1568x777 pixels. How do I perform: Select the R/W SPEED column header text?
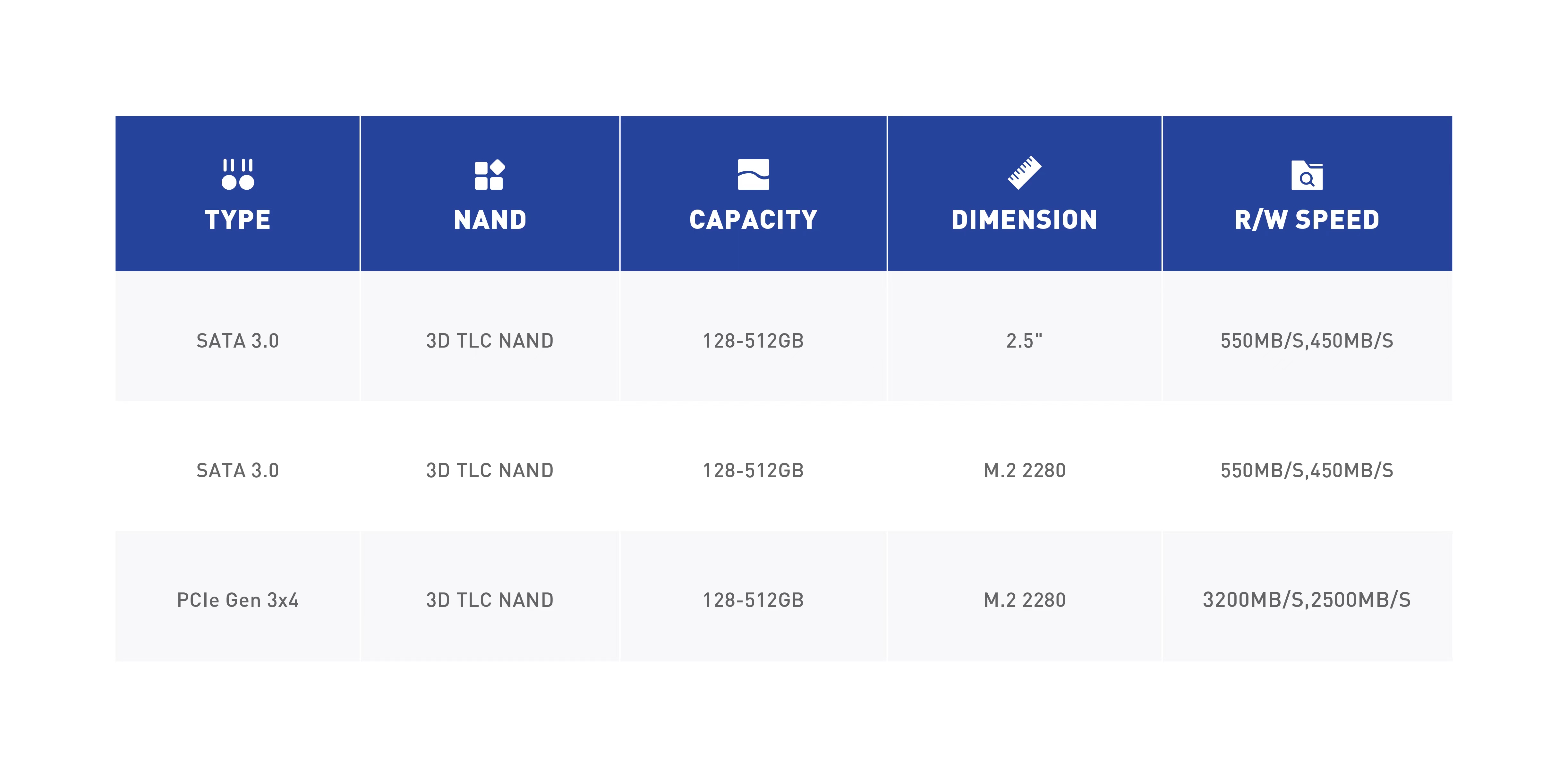coord(1306,220)
